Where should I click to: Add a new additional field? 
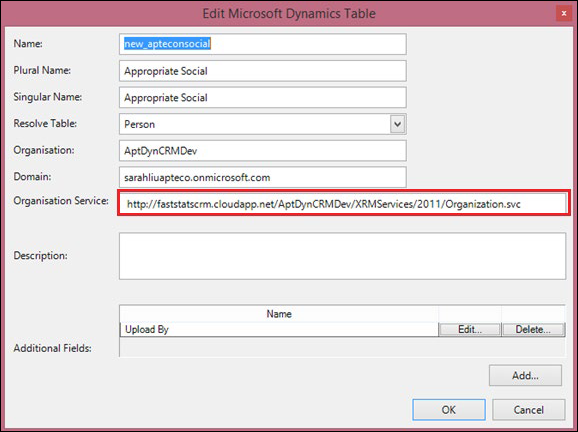pyautogui.click(x=525, y=376)
